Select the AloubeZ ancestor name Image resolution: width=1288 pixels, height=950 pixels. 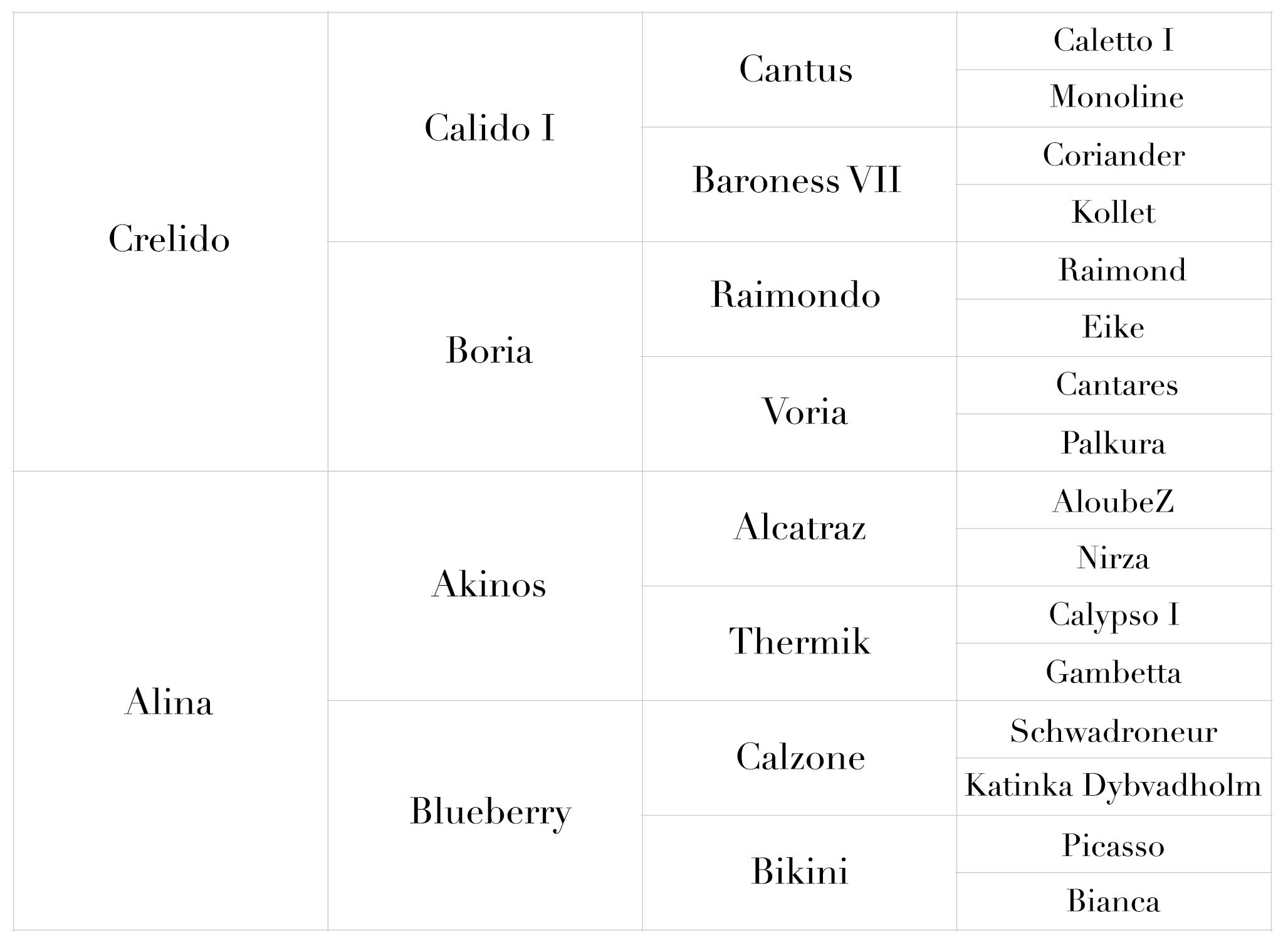pyautogui.click(x=1114, y=501)
